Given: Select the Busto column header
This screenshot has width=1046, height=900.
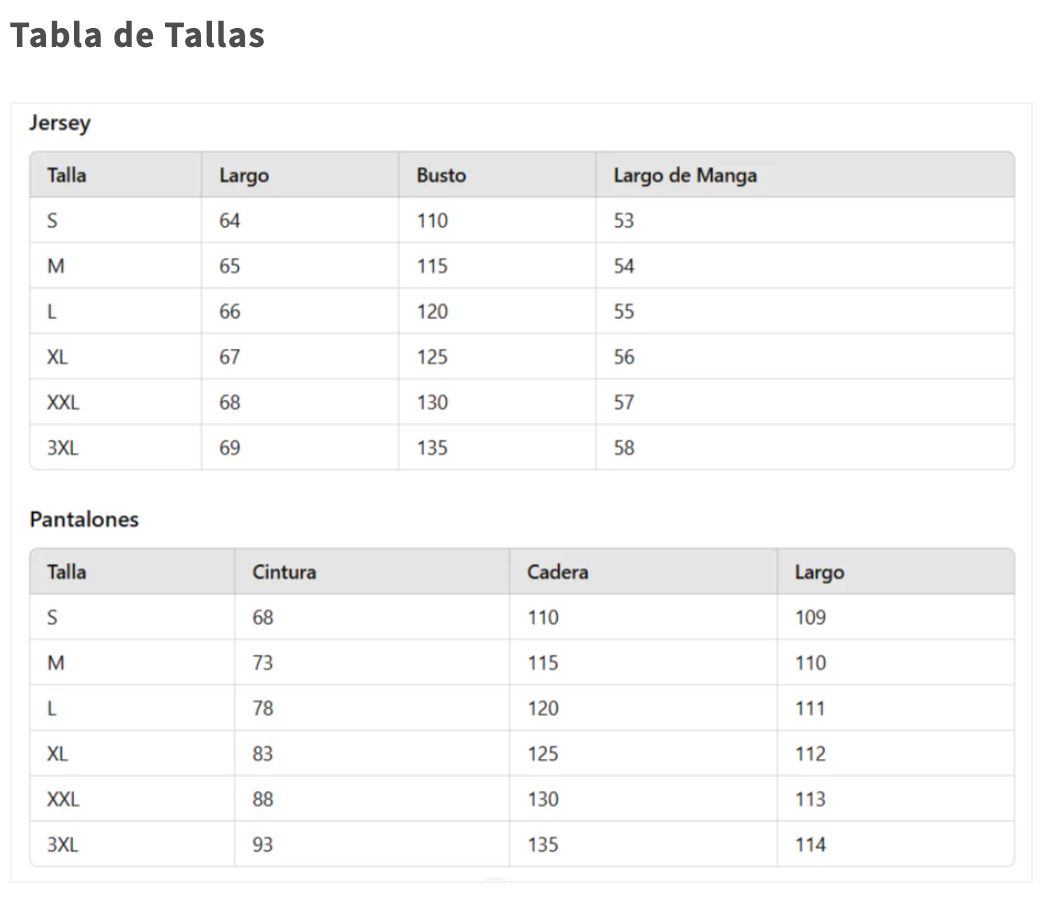Looking at the screenshot, I should click(441, 175).
